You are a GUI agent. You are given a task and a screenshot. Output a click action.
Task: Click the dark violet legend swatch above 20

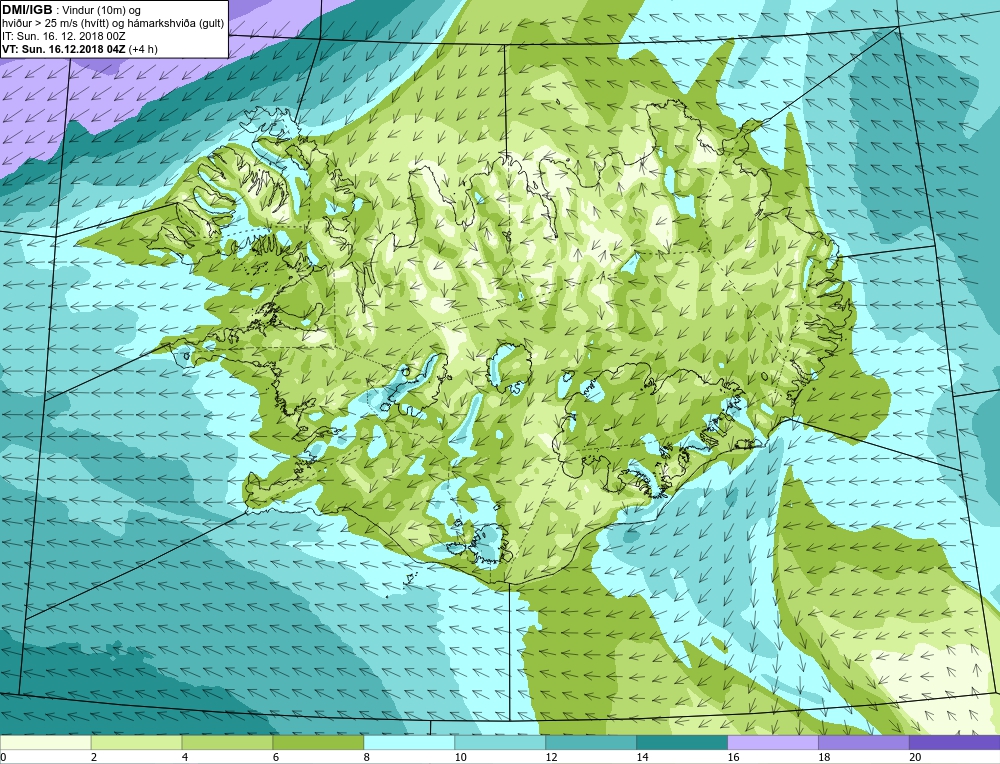(954, 743)
